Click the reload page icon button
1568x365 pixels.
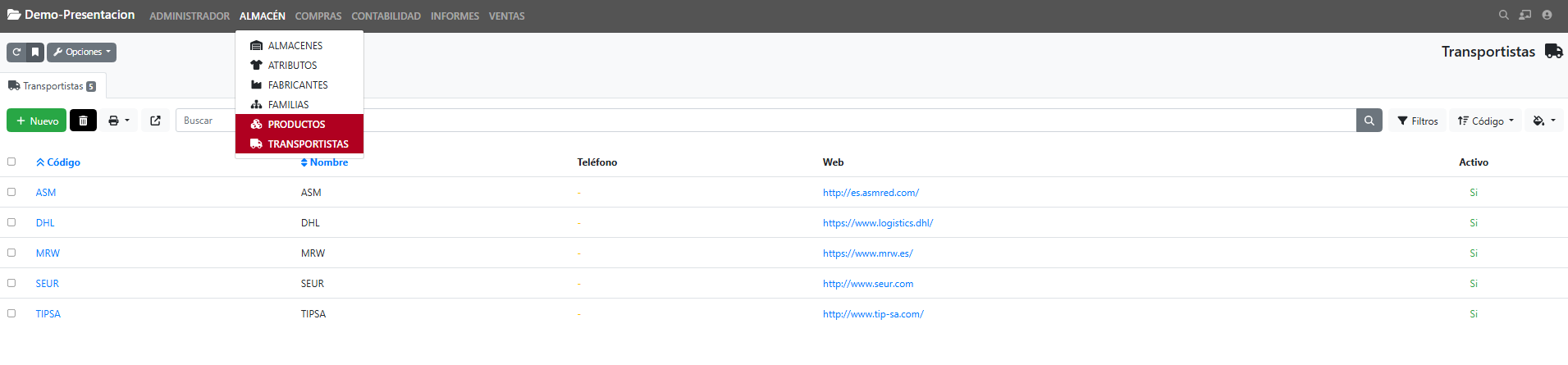16,52
